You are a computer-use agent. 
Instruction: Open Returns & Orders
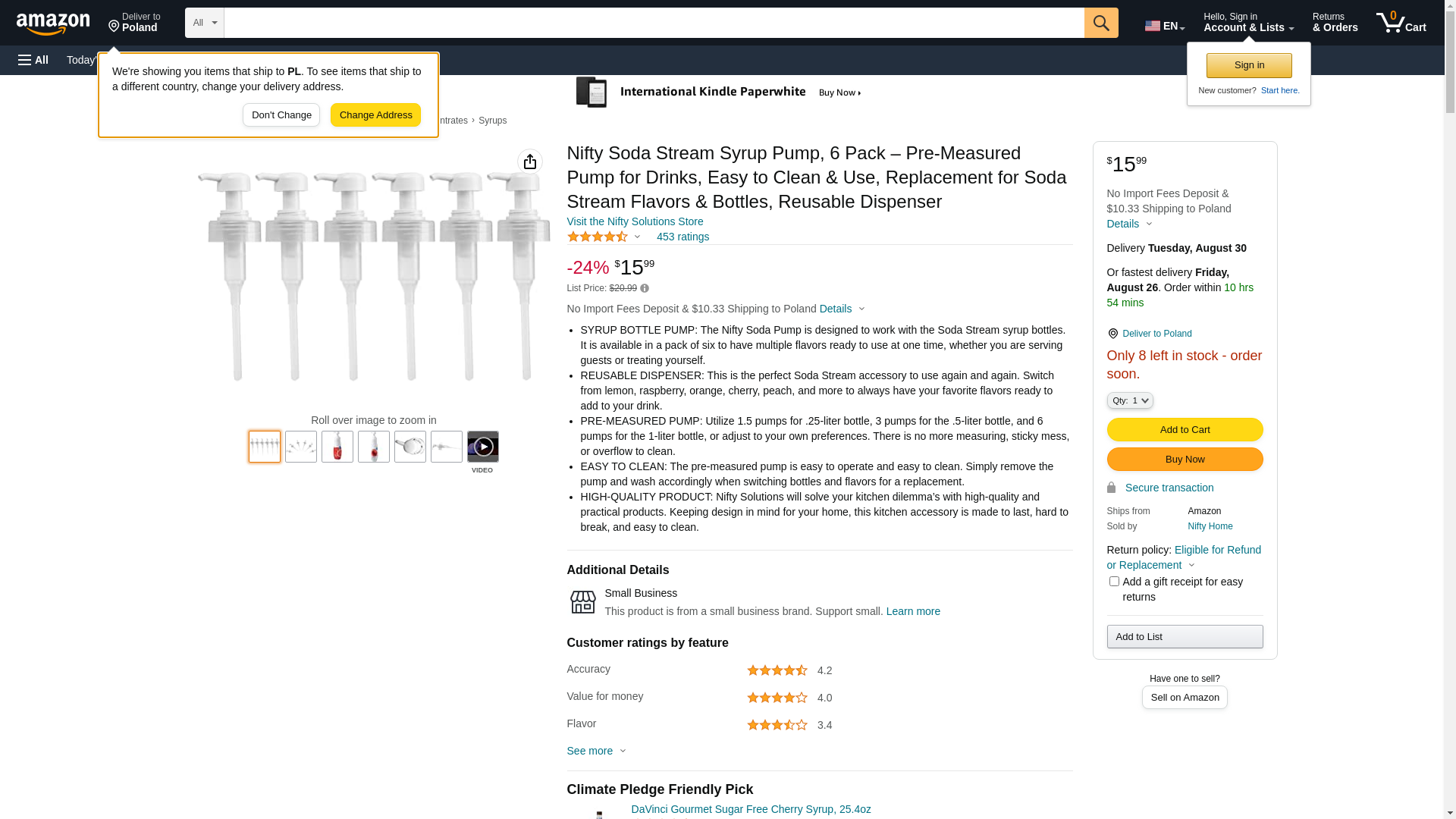(1335, 23)
